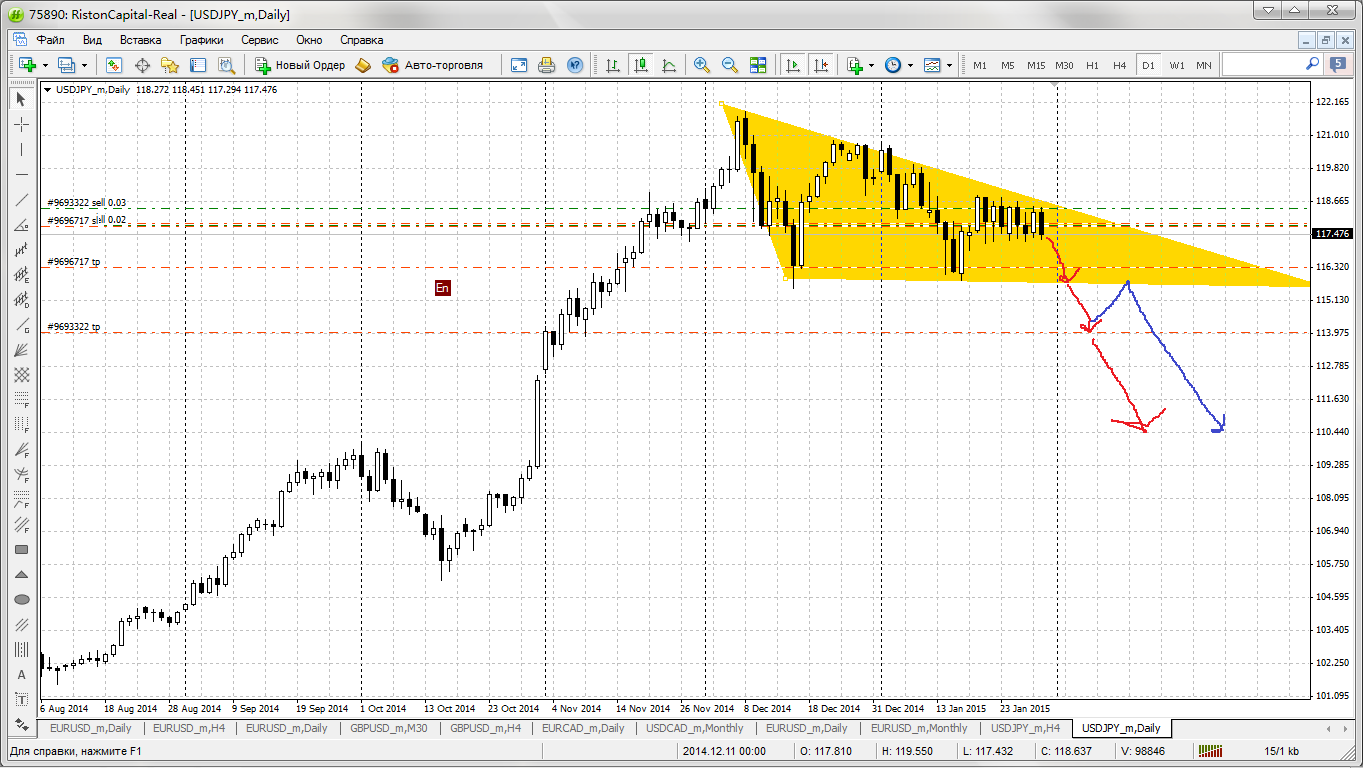Toggle the chart shift button
Screen dimensions: 1363x768
click(x=821, y=65)
